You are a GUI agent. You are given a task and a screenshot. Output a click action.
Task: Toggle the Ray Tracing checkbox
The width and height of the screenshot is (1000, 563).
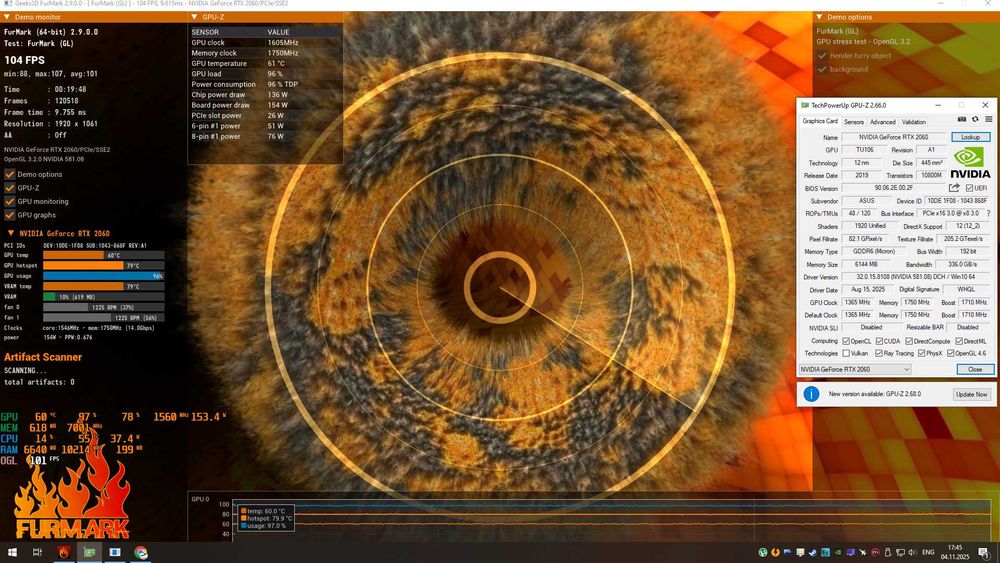[879, 353]
